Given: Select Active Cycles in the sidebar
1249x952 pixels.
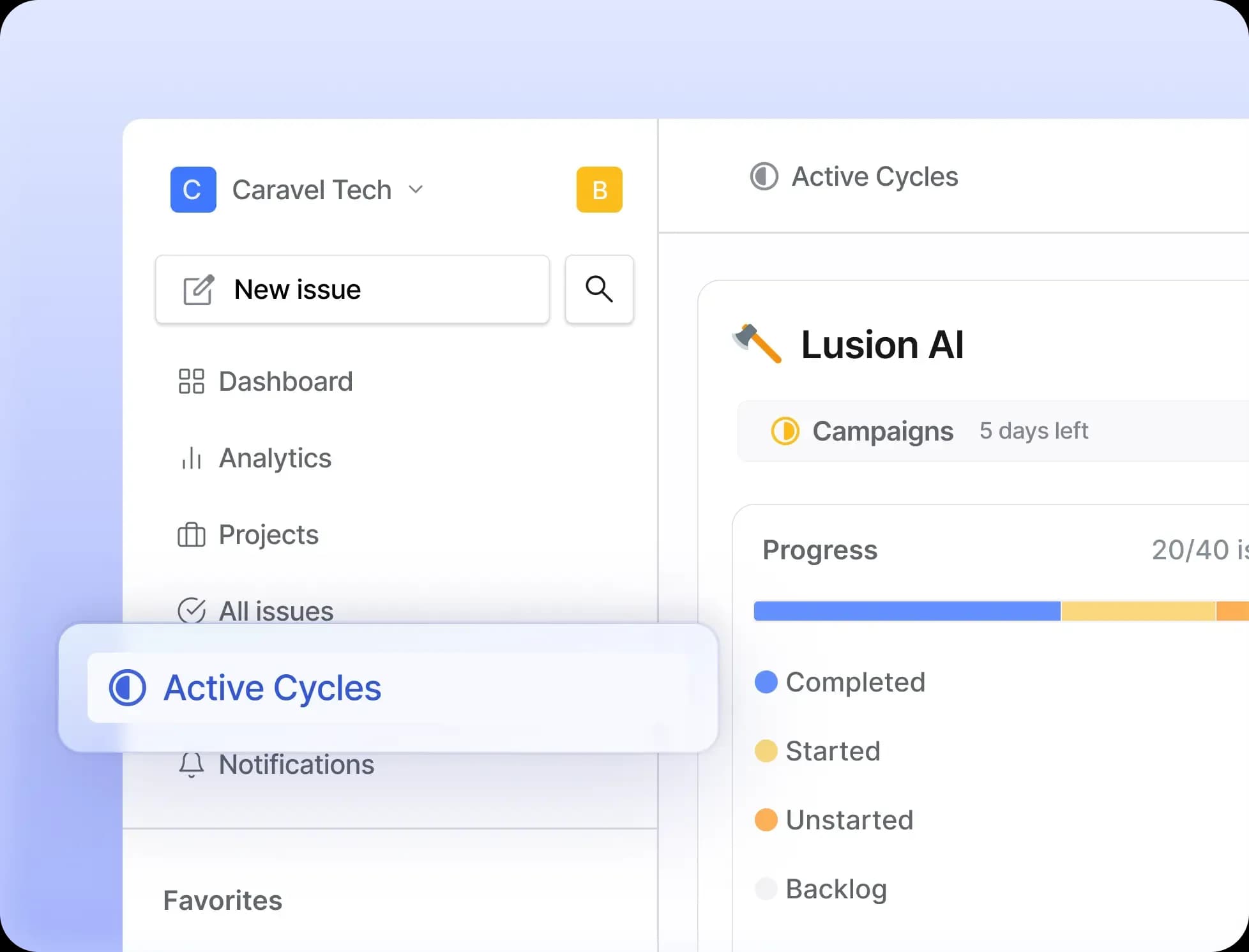Looking at the screenshot, I should tap(272, 688).
